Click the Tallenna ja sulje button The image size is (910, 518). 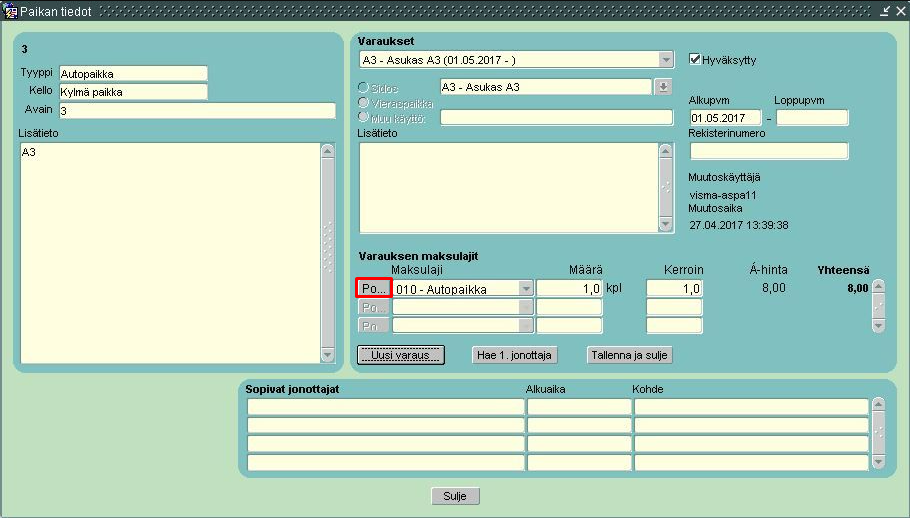[x=629, y=355]
